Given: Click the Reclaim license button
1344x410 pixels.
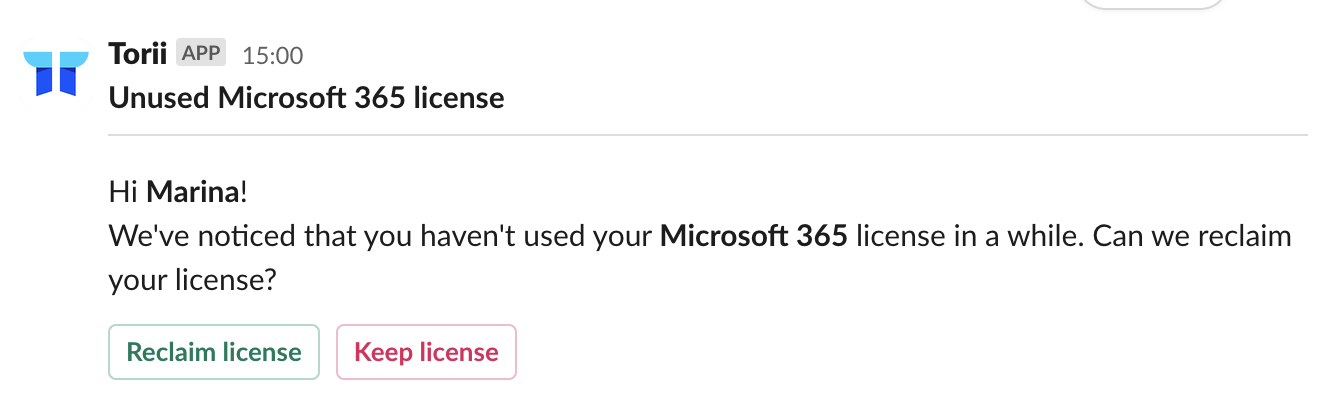Looking at the screenshot, I should [214, 352].
